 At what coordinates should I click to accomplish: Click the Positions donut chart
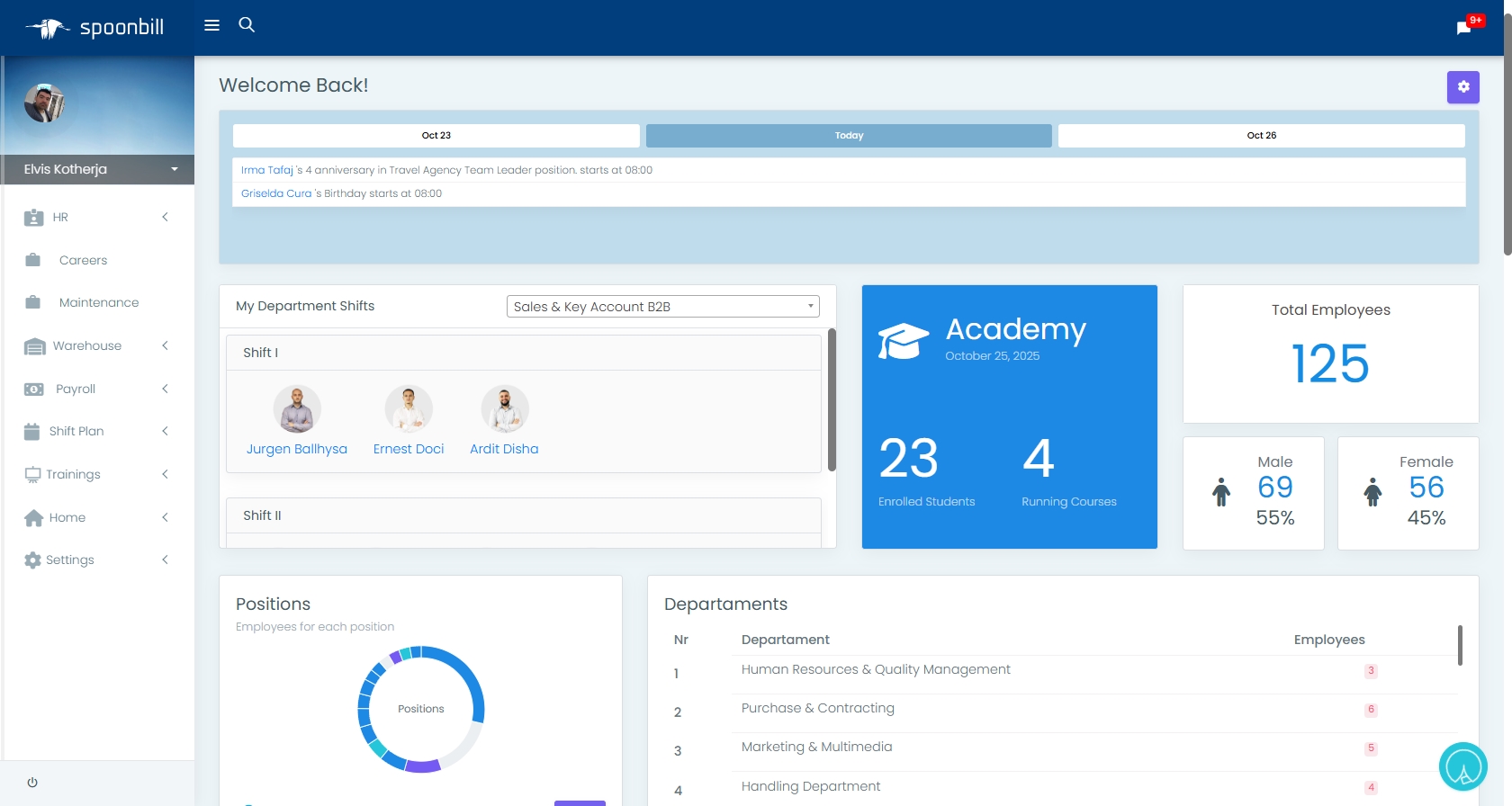421,709
